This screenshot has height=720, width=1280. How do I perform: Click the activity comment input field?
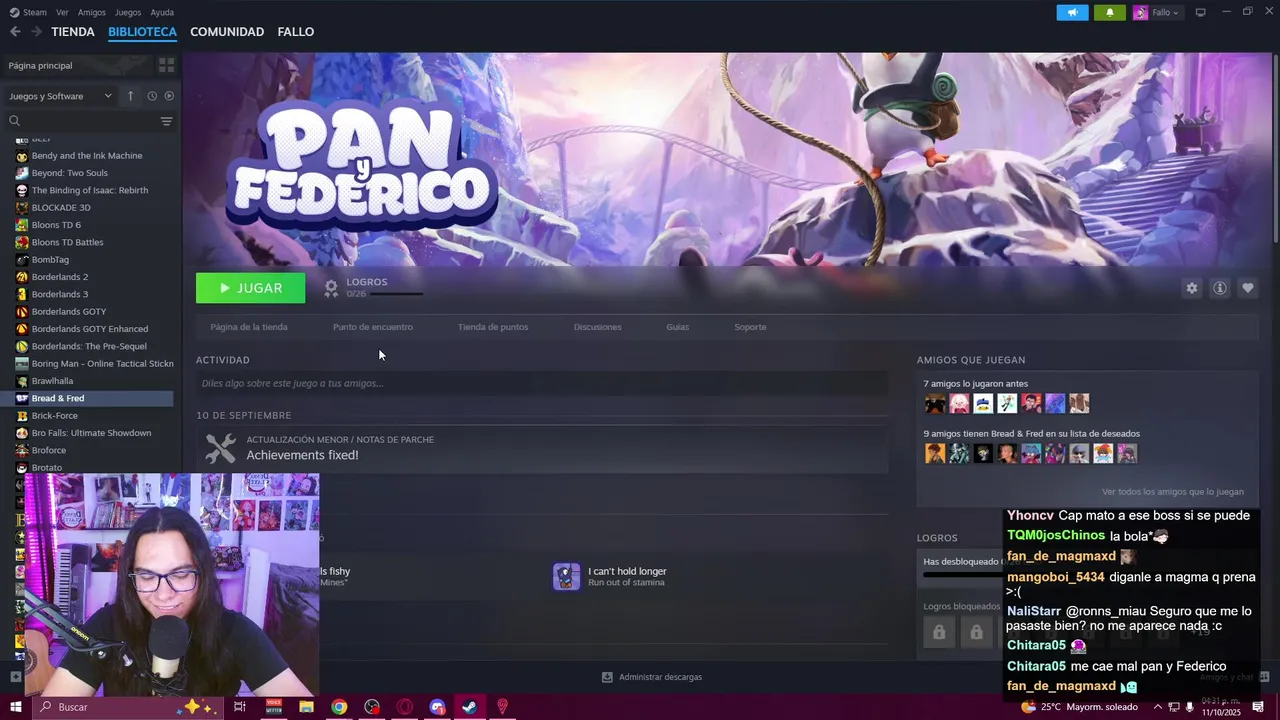click(x=542, y=383)
